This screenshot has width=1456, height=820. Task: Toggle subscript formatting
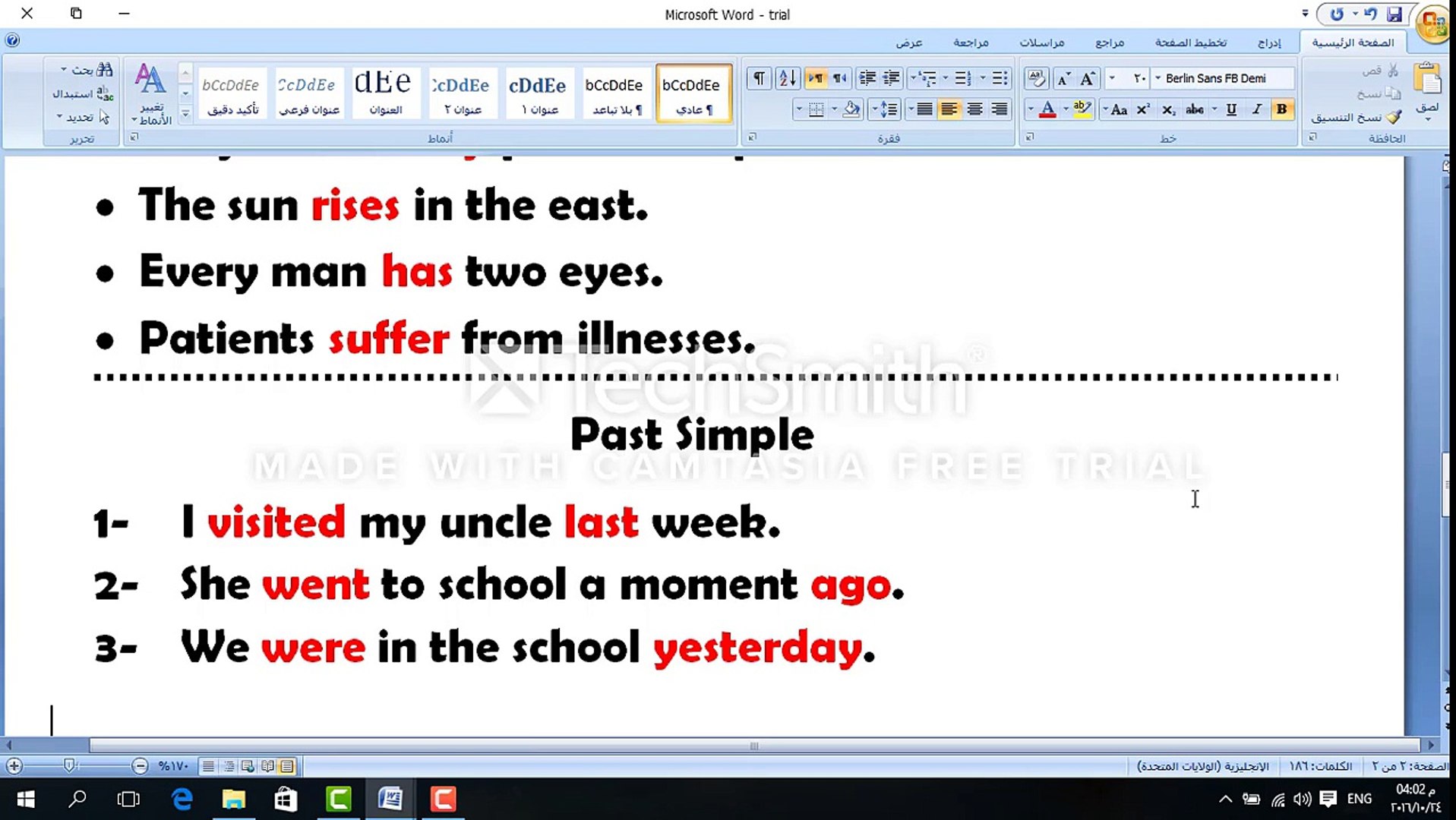[1169, 109]
